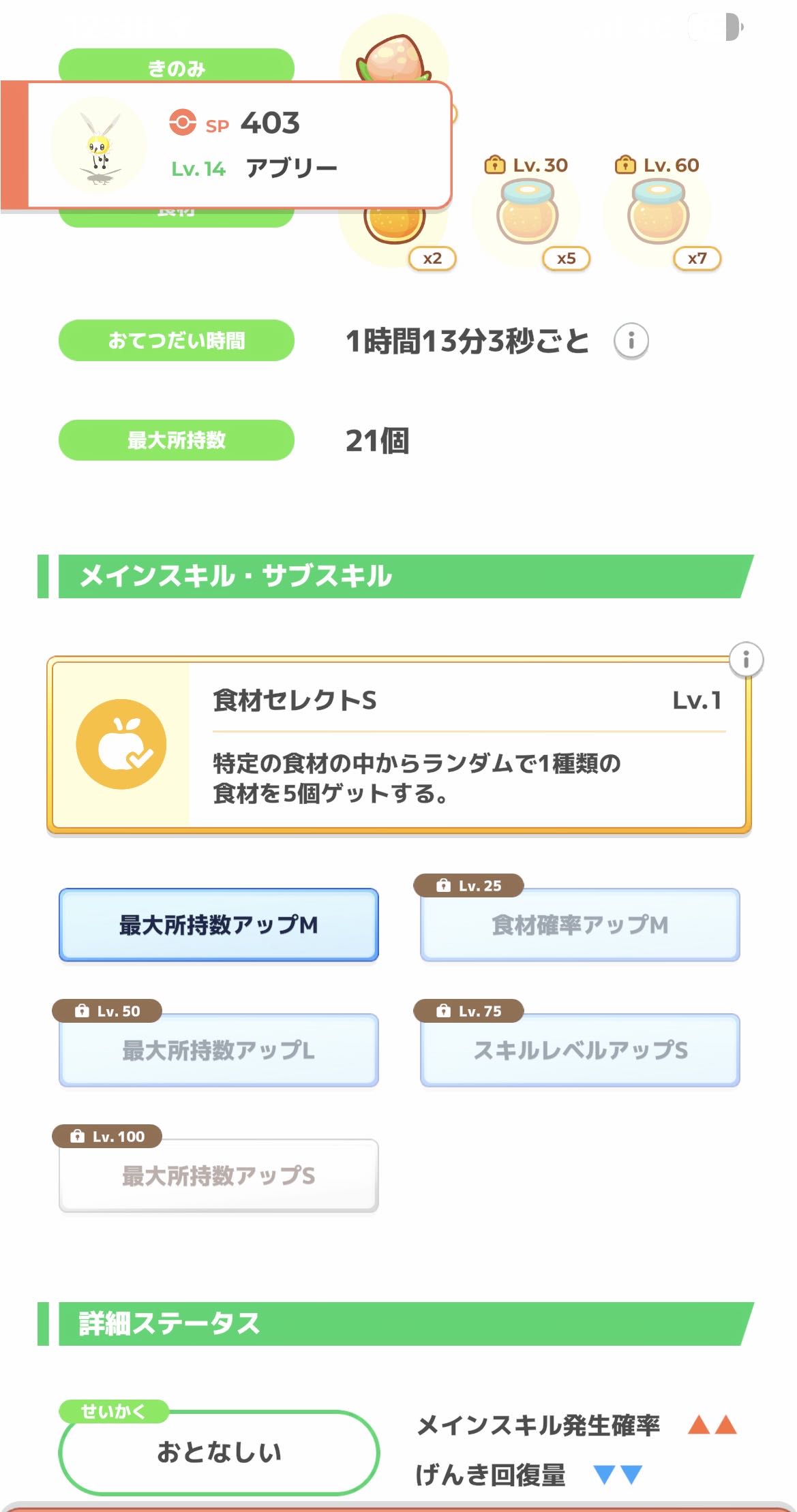The image size is (797, 1512).
Task: Tap the honey ingredient with x2 badge
Action: tap(395, 228)
